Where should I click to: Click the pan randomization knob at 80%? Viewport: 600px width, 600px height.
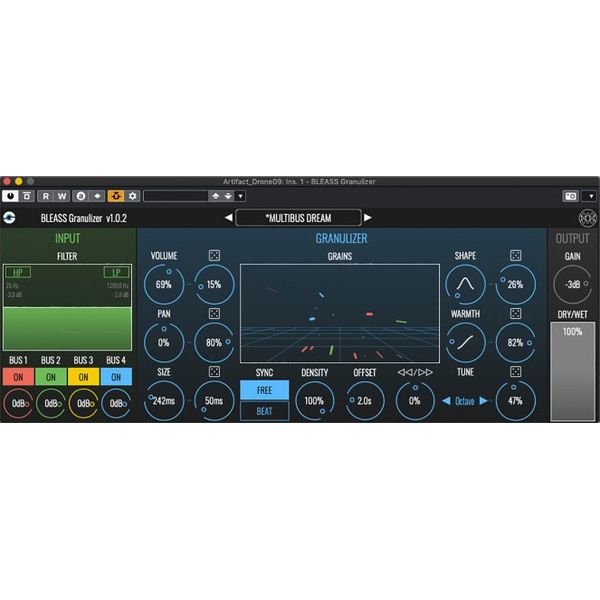214,342
